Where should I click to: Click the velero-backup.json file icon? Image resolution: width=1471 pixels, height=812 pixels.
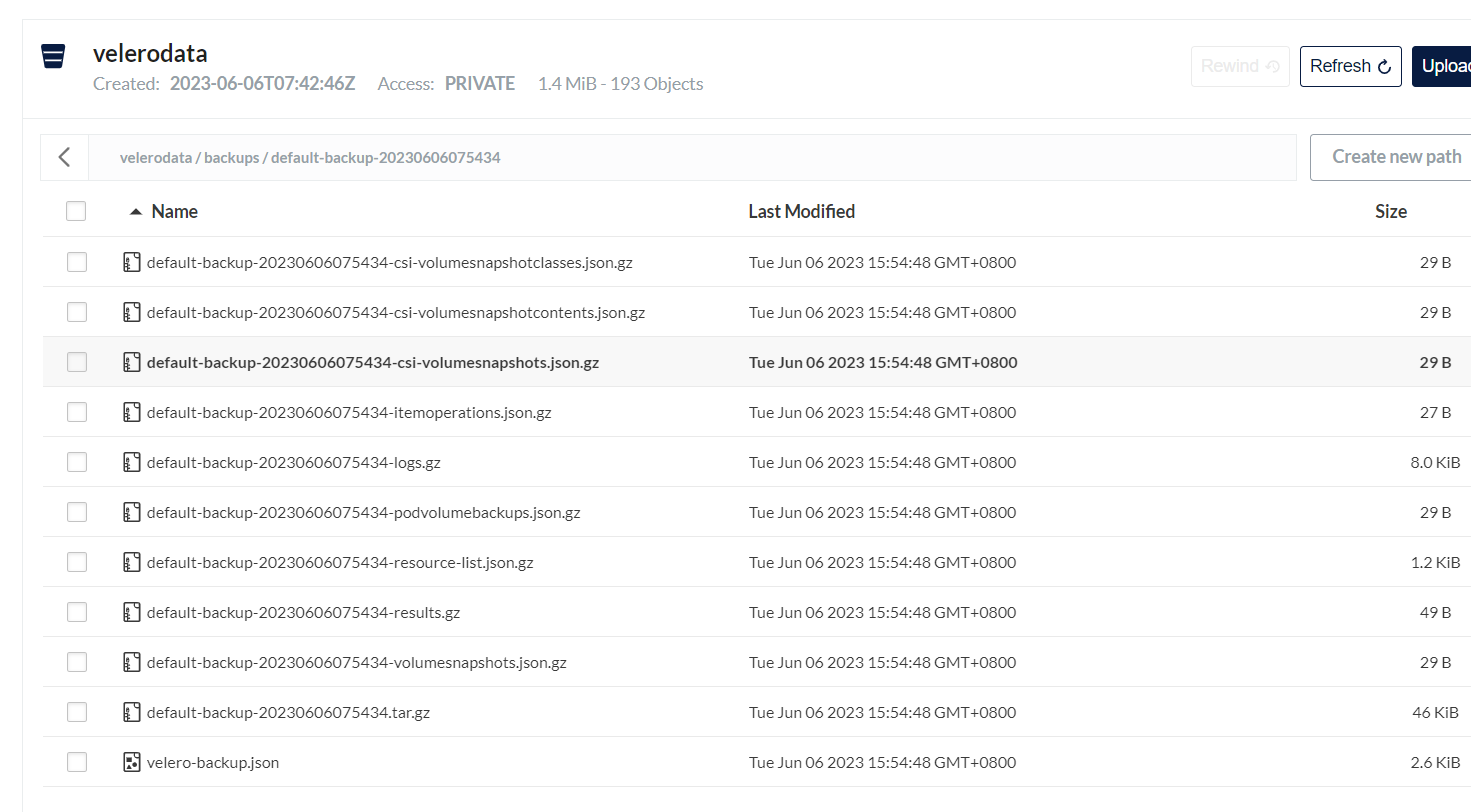coord(131,763)
